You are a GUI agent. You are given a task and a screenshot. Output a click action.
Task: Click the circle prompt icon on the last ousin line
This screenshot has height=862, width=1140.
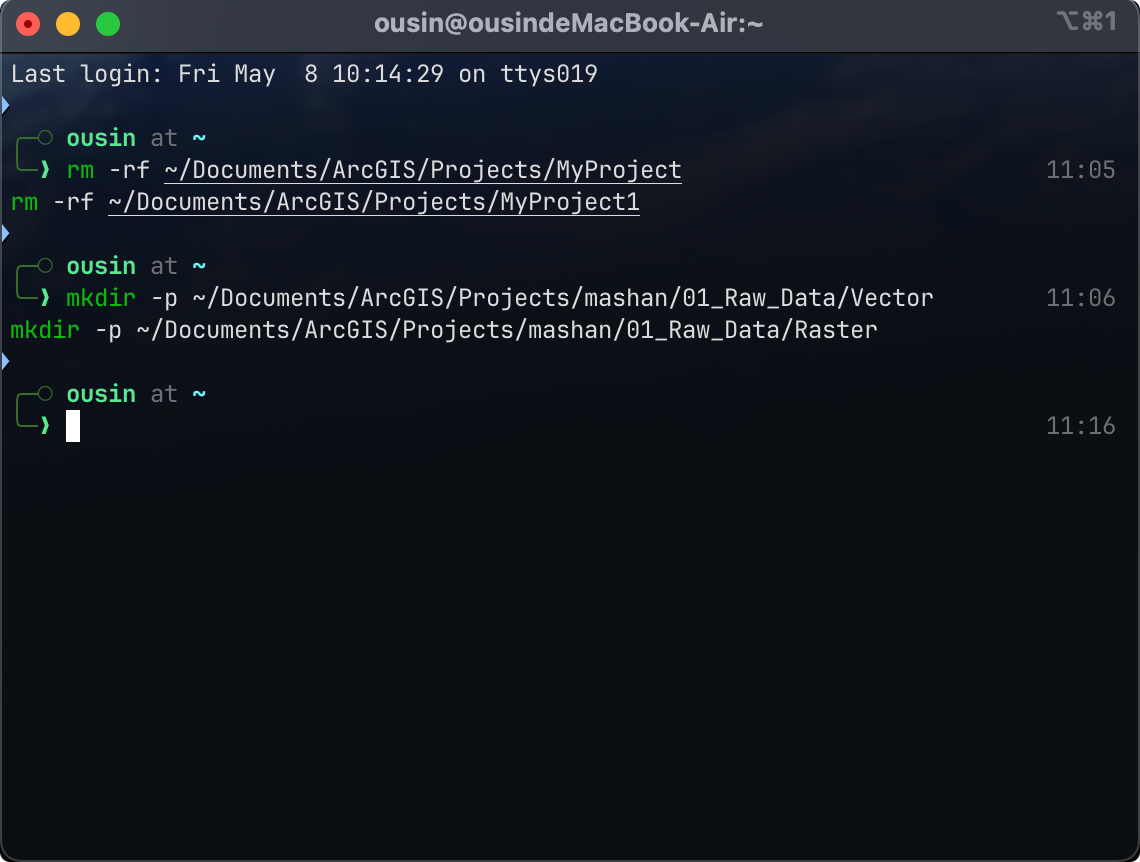[x=45, y=393]
